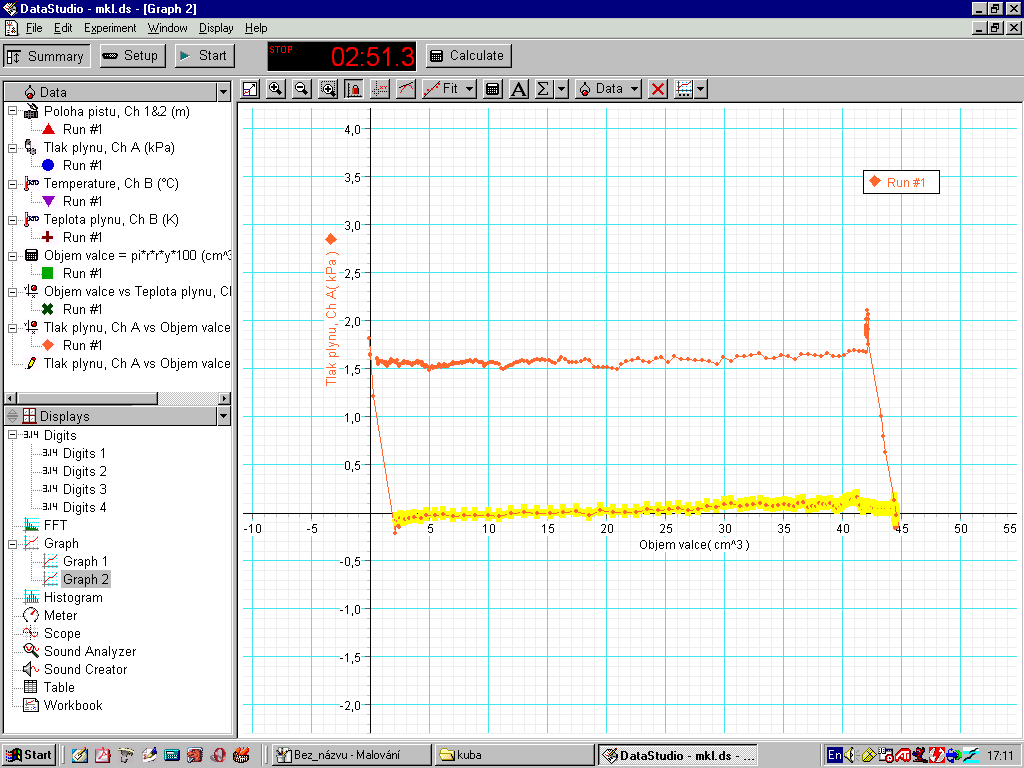Screen dimensions: 1024x768
Task: Click the Note text tool (A icon)
Action: pos(518,89)
